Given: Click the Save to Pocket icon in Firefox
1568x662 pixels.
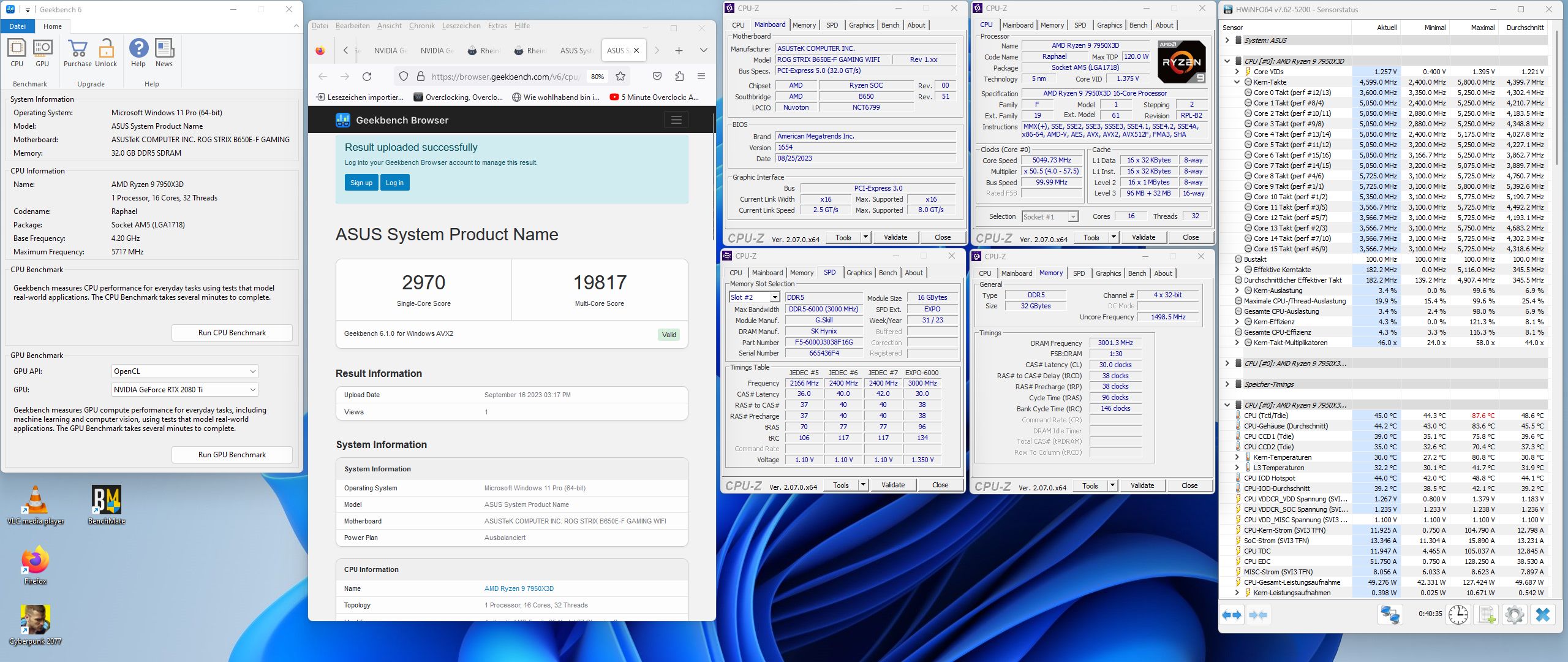Looking at the screenshot, I should point(657,77).
